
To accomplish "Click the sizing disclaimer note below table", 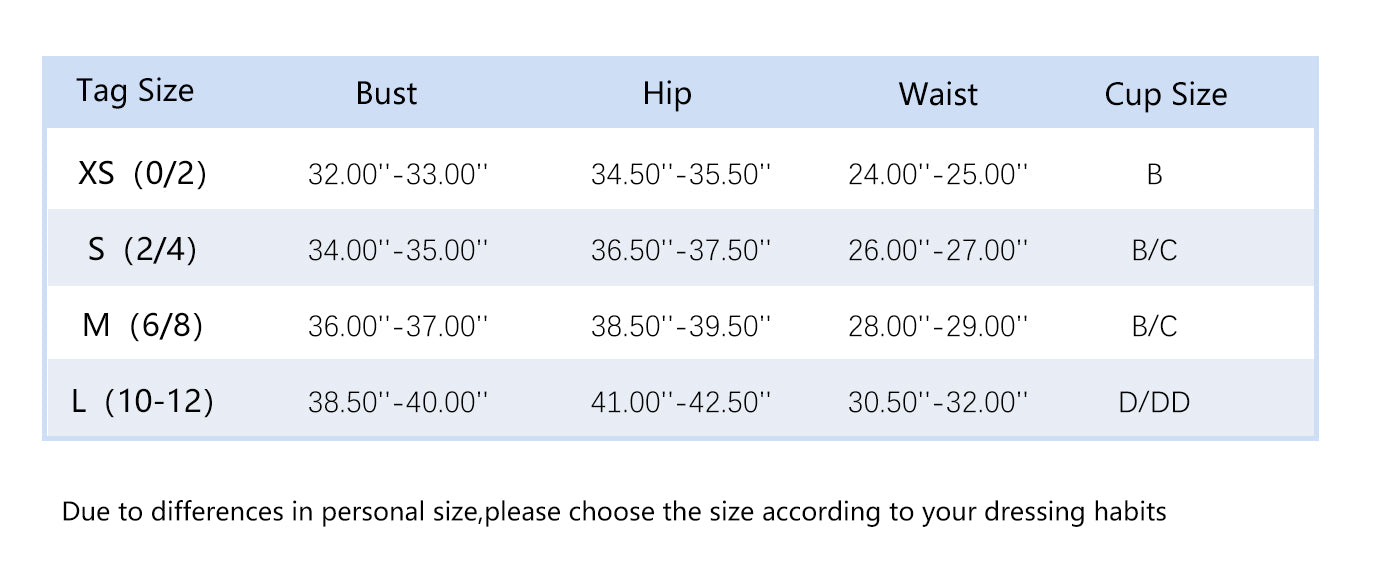I will click(x=614, y=513).
